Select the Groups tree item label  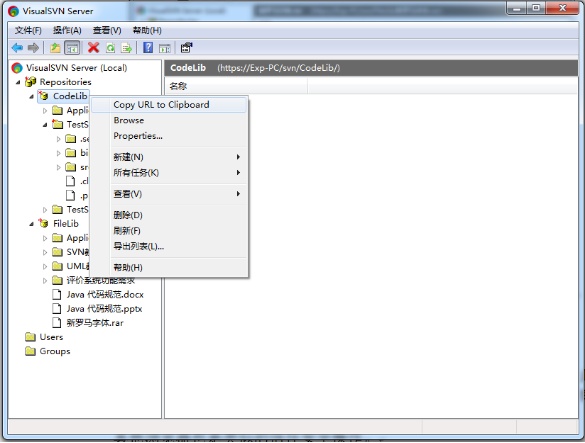55,351
